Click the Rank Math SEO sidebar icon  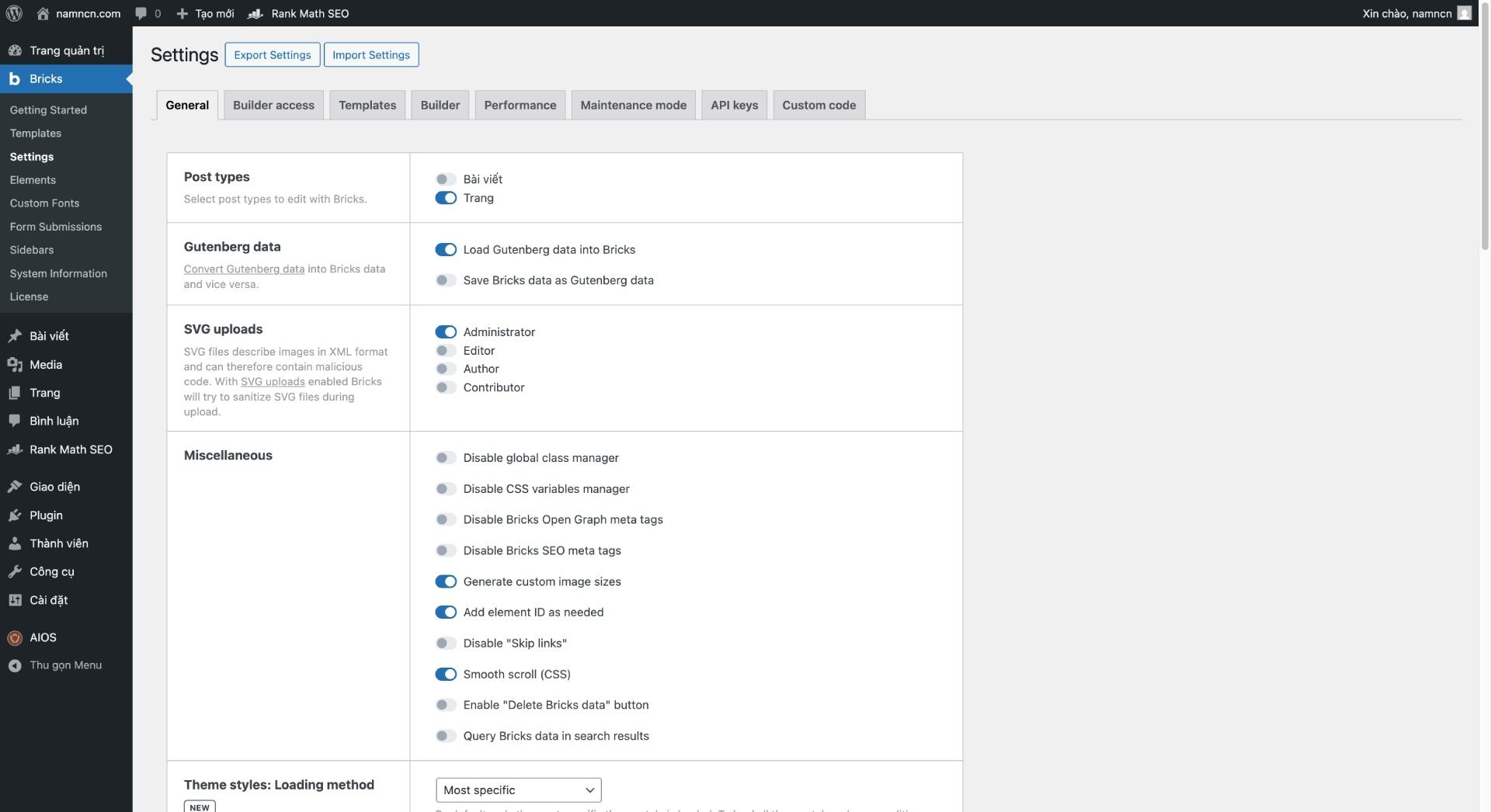pos(15,449)
